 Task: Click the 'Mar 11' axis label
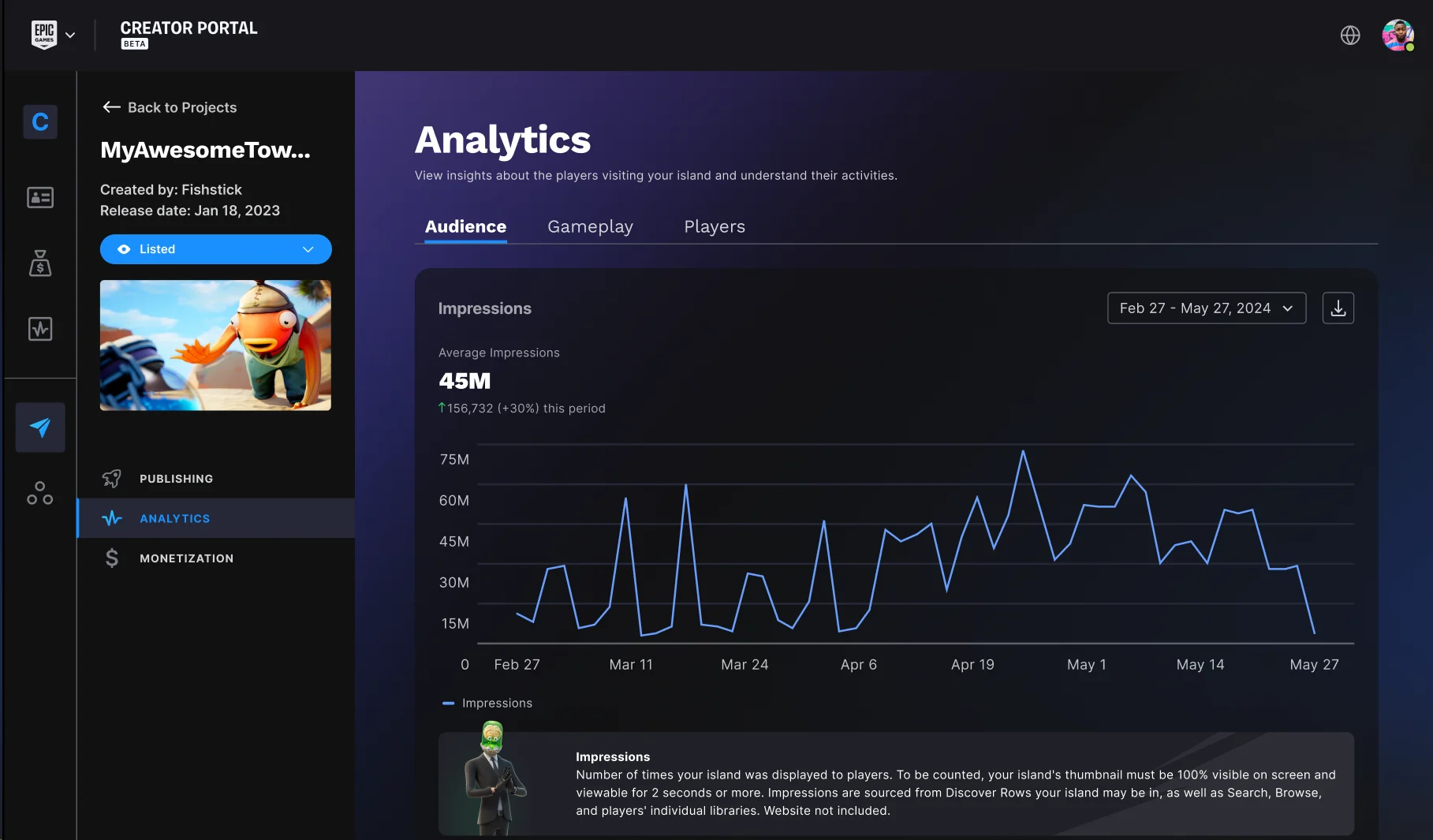631,665
